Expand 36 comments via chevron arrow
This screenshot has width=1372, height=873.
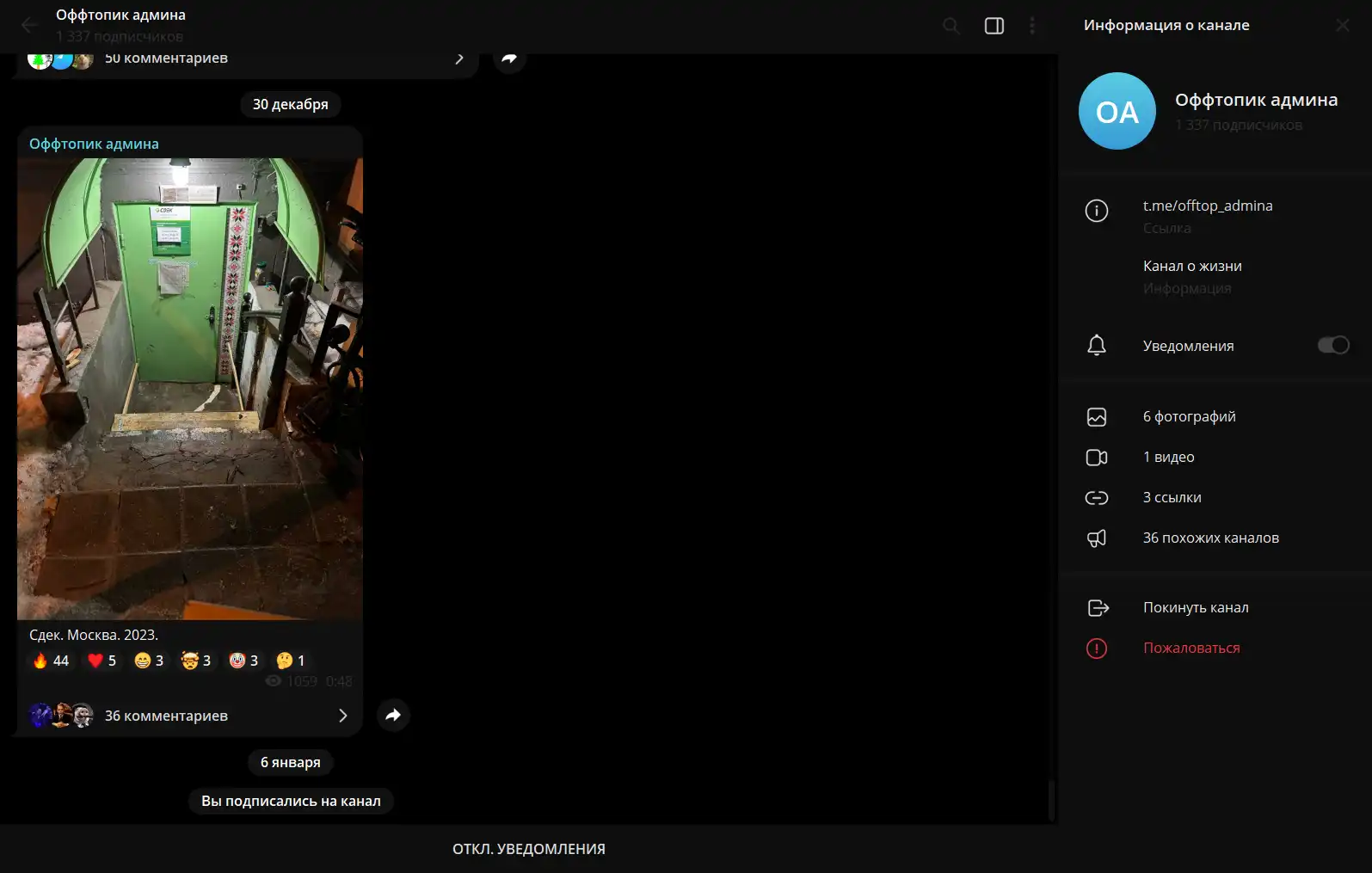(342, 716)
